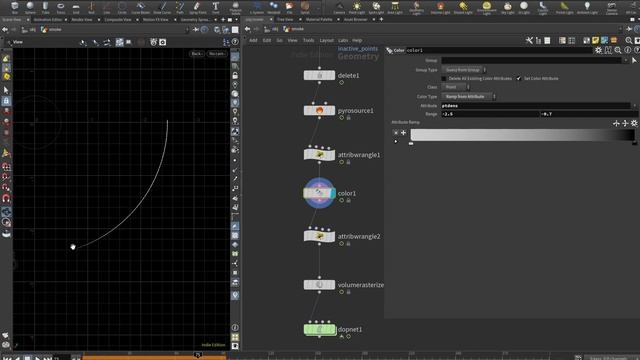Select the Spray Paint shelf tool
The image size is (640, 360).
(198, 7)
